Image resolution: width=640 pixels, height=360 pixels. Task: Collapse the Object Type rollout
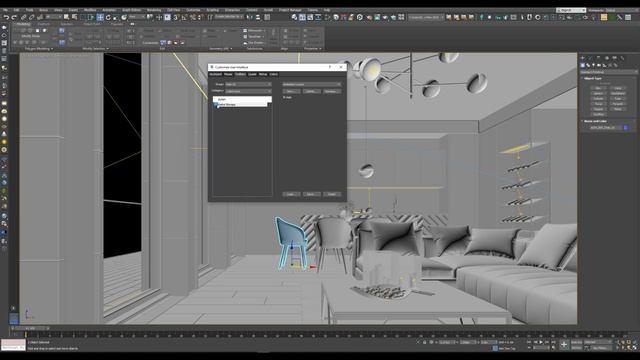(x=592, y=78)
